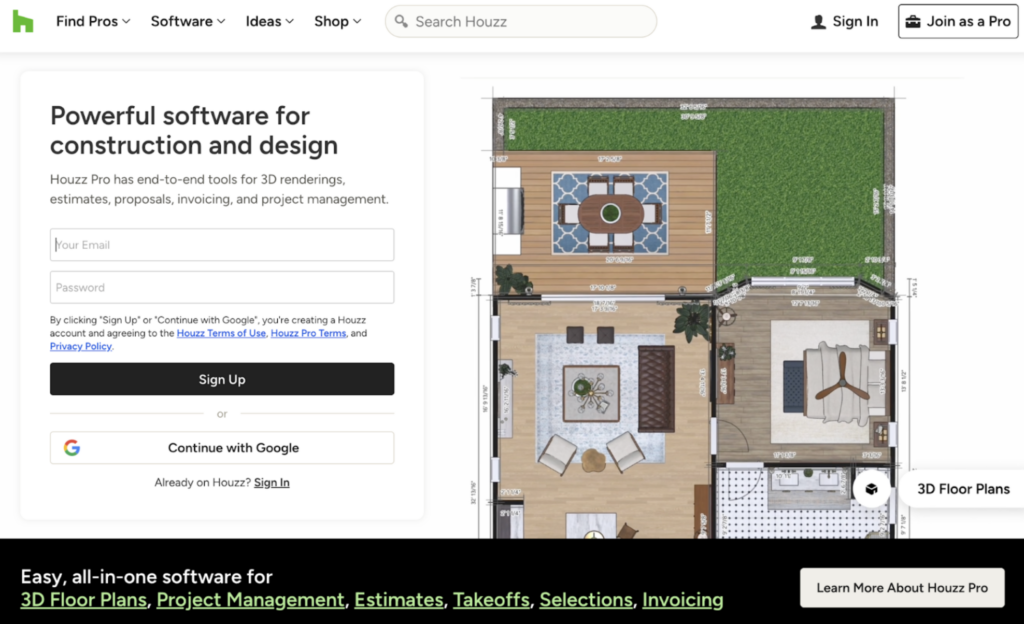Screen dimensions: 1024x624
Task: Expand the Ideas dropdown menu
Action: point(269,21)
